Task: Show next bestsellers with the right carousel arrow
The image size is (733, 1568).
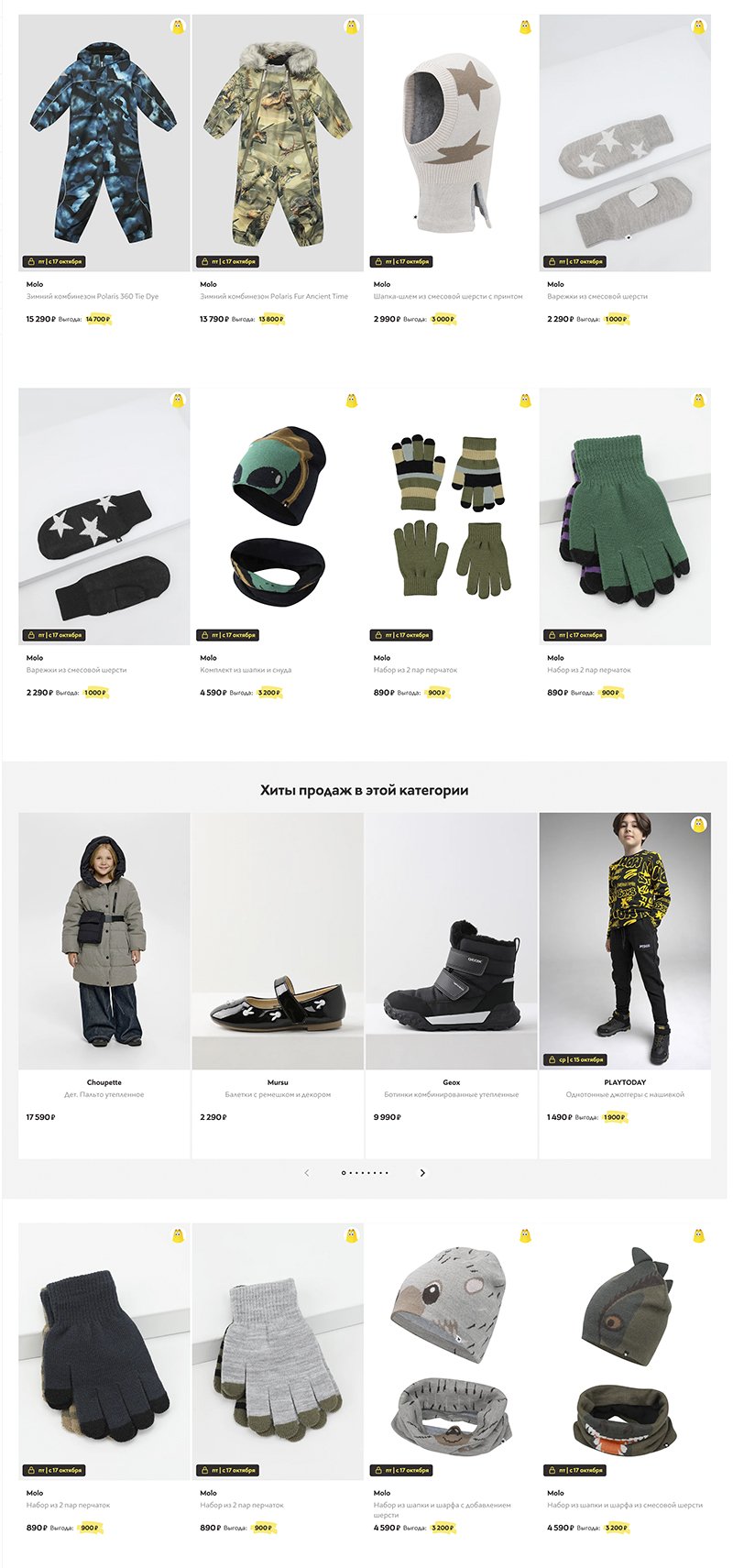Action: pyautogui.click(x=422, y=1173)
